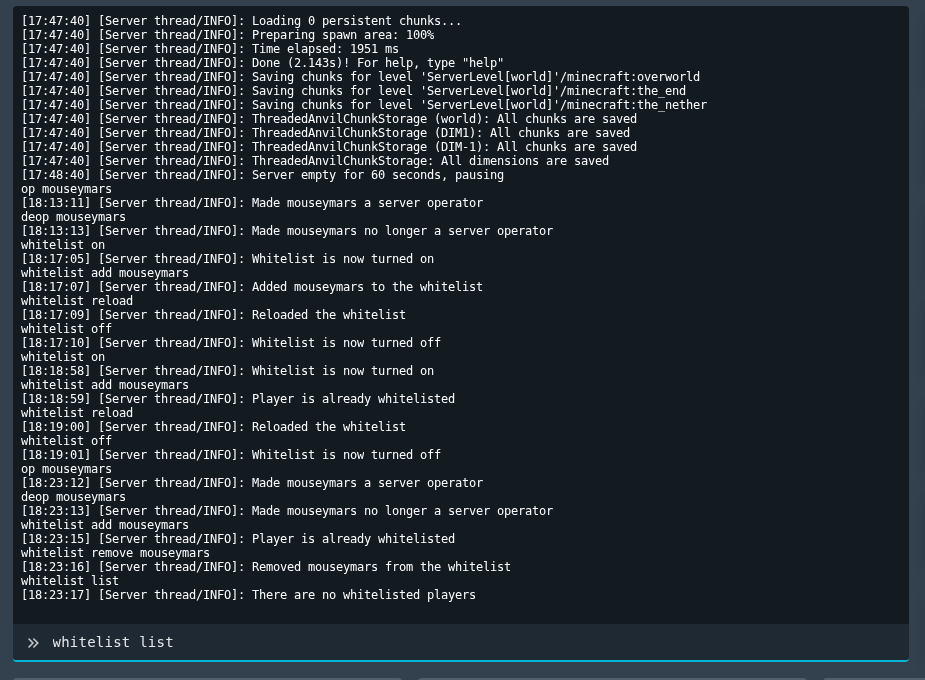Viewport: 925px width, 680px height.
Task: Click the 'ThreadedAnvilChunkStorage (DIM-1)' log line
Action: tap(329, 147)
